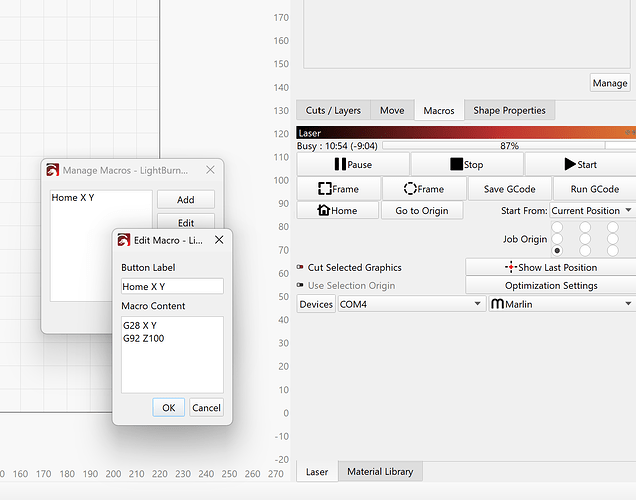636x500 pixels.
Task: Pause the running laser job
Action: (x=353, y=164)
